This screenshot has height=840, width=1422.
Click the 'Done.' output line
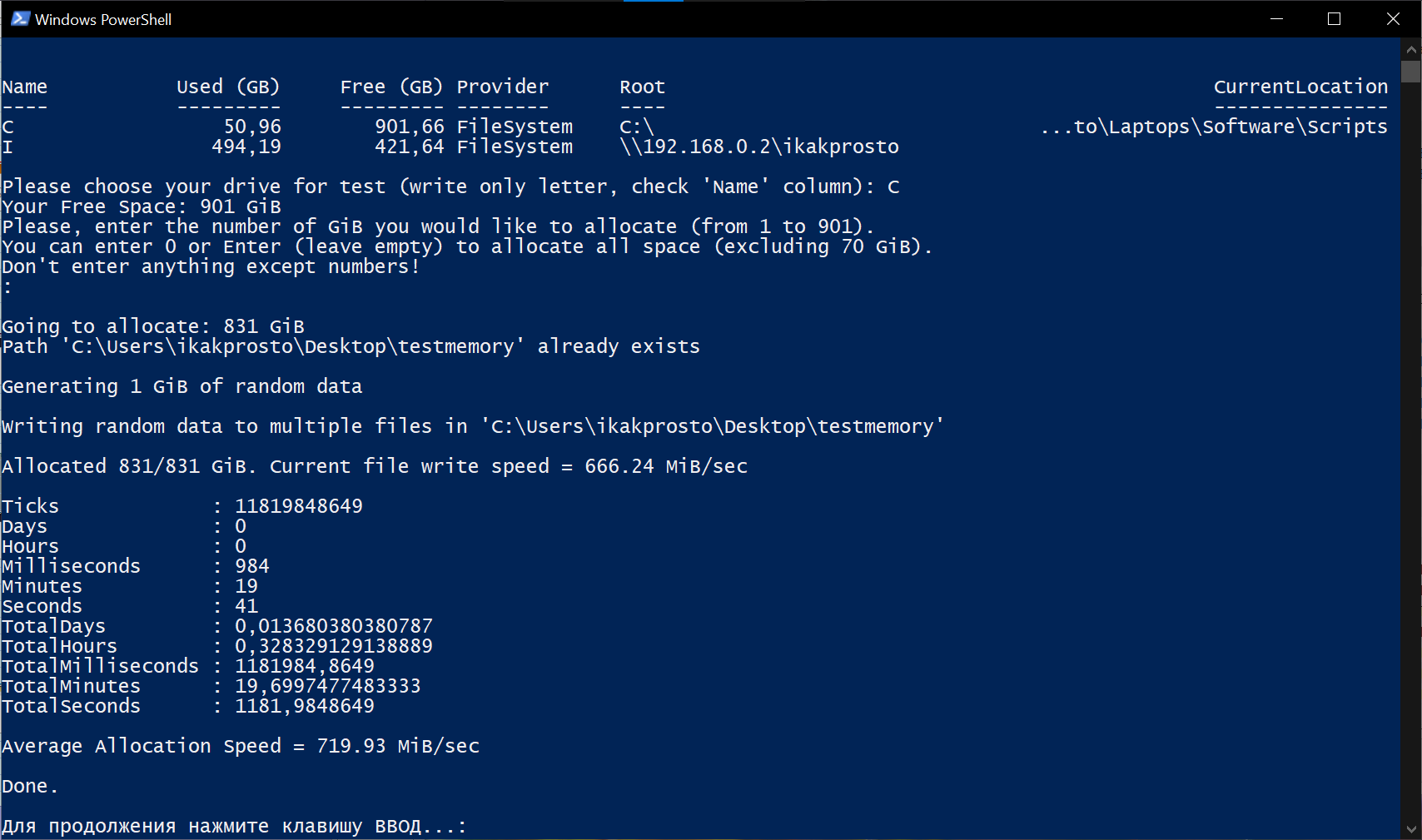[30, 786]
